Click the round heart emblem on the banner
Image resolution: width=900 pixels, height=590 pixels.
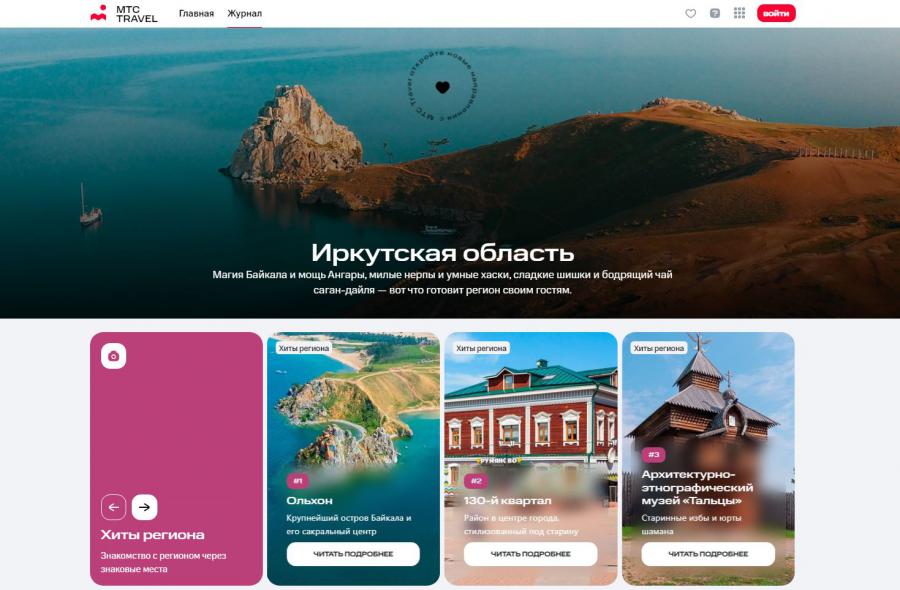coord(442,87)
